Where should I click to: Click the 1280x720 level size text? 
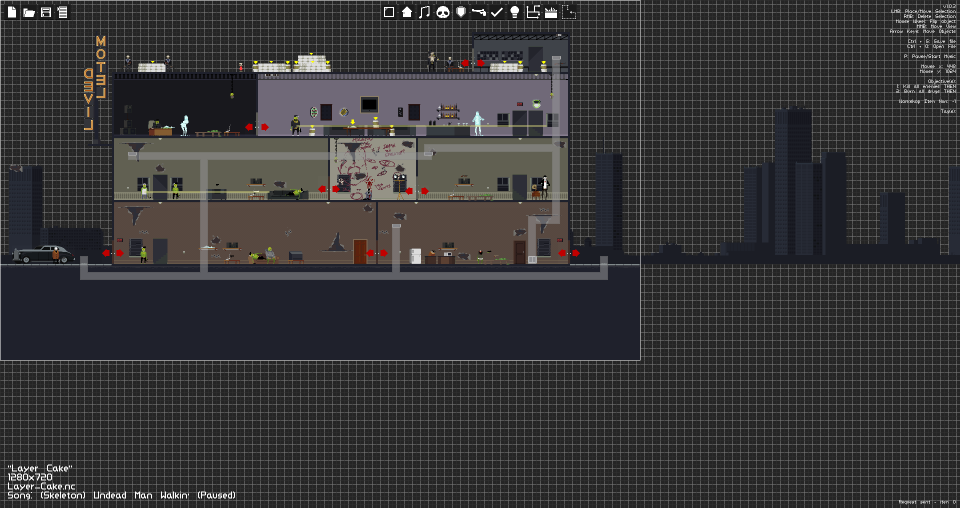tap(29, 477)
